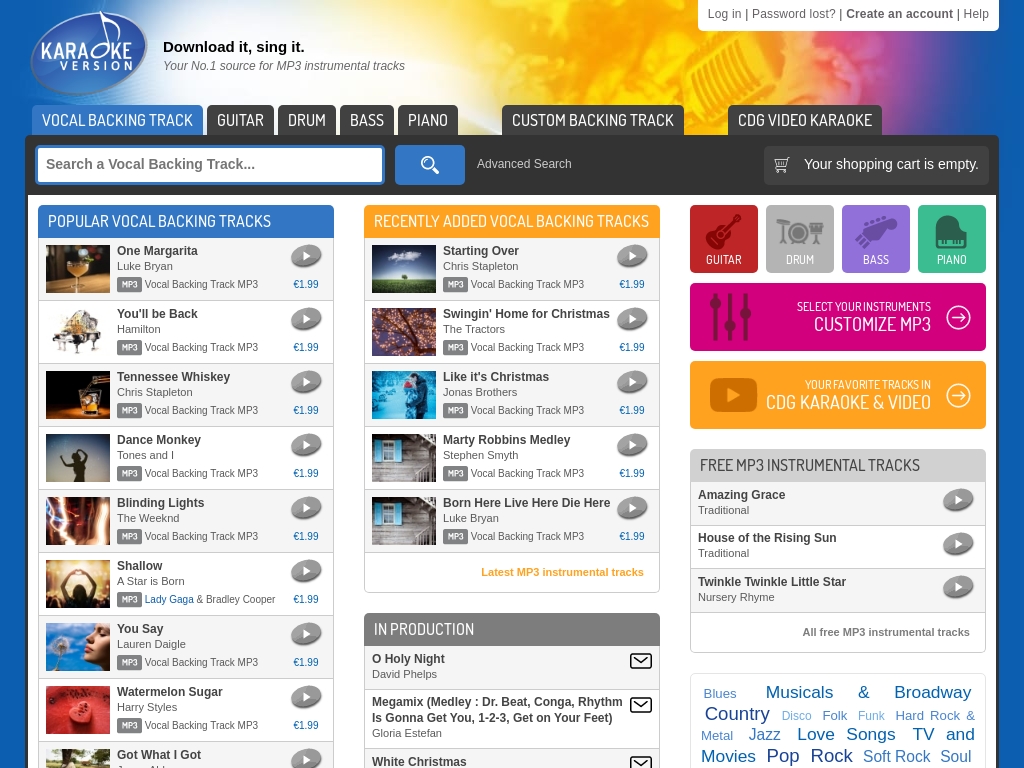Open the O Holy Night production entry
This screenshot has width=1024, height=768.
(x=408, y=659)
